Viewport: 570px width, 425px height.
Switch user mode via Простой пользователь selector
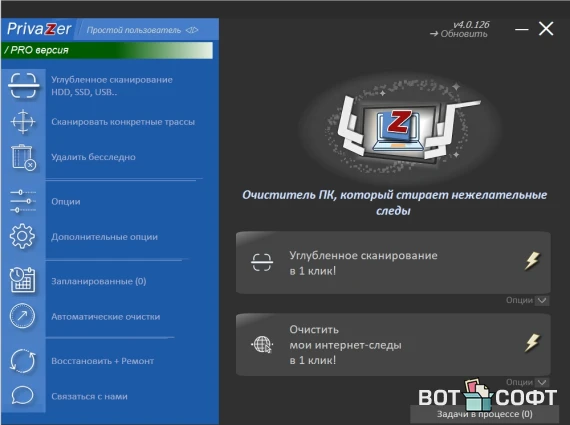click(x=142, y=30)
